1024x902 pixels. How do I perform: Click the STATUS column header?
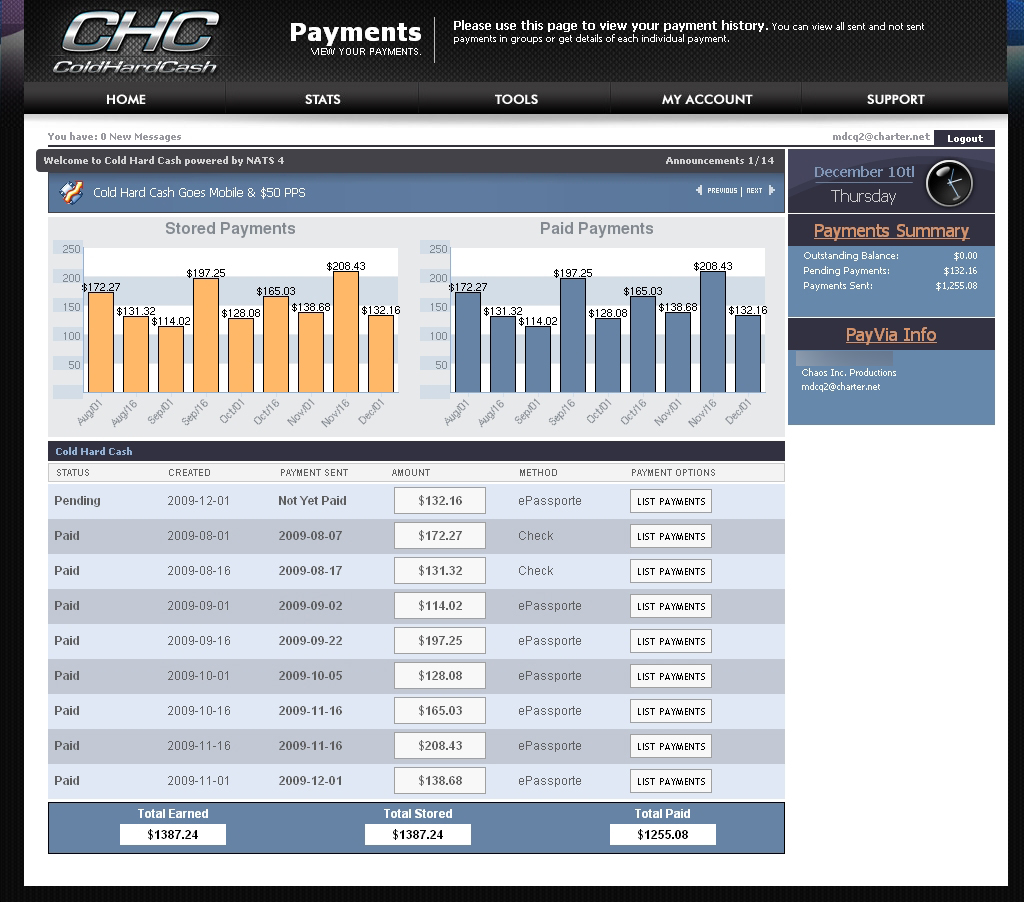73,473
